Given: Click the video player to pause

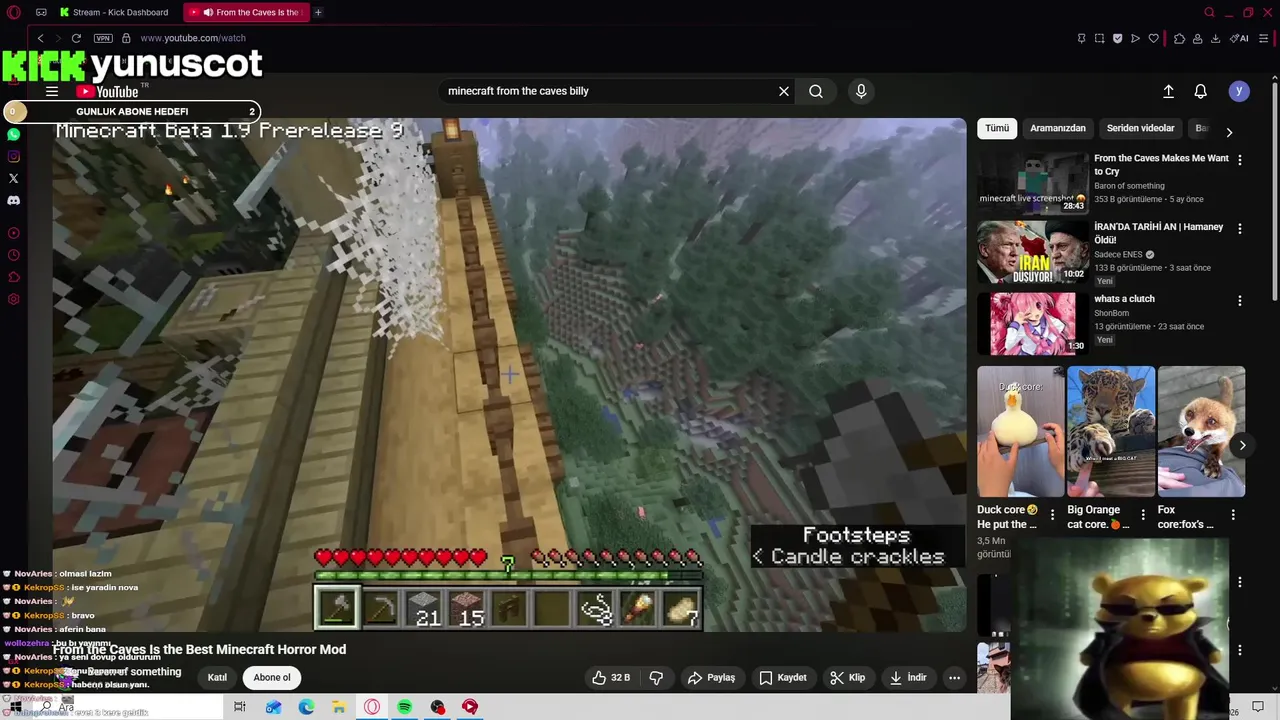Looking at the screenshot, I should tap(510, 375).
